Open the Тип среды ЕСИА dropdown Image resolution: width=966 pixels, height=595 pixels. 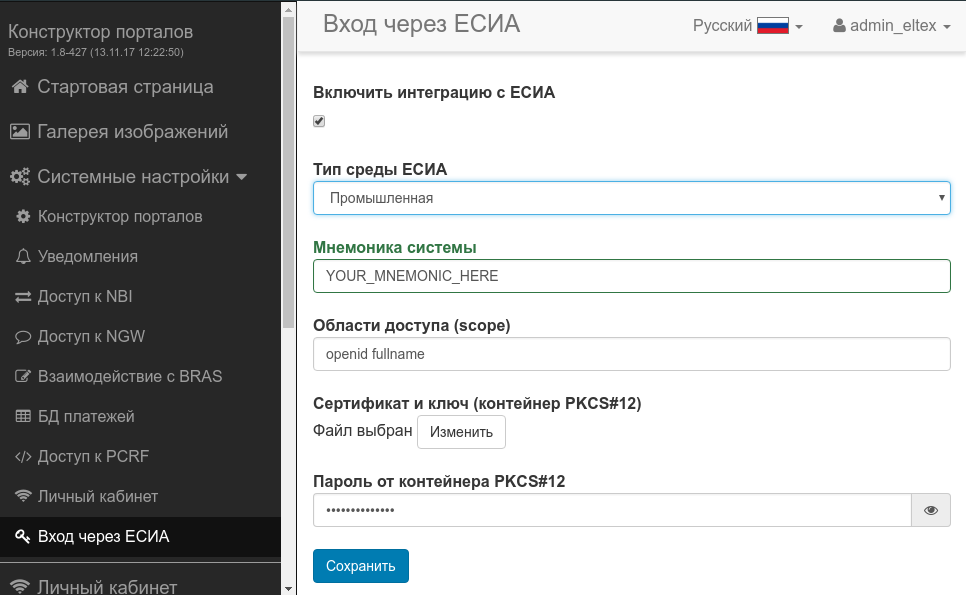click(x=631, y=198)
